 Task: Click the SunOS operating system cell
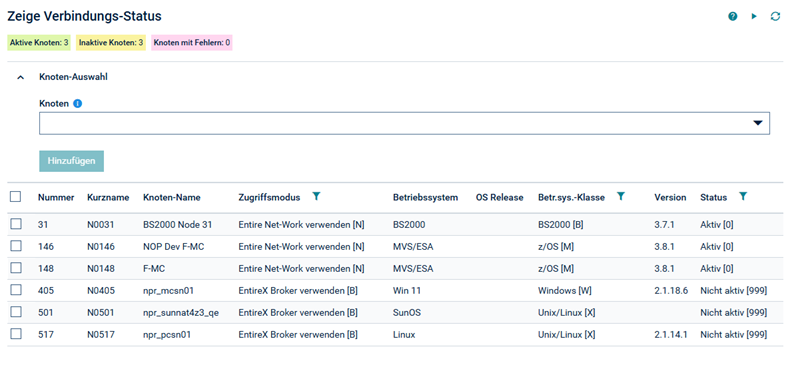click(407, 313)
